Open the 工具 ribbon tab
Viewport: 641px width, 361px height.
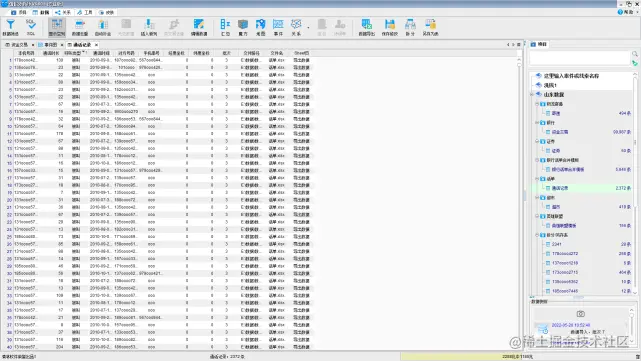(x=85, y=12)
